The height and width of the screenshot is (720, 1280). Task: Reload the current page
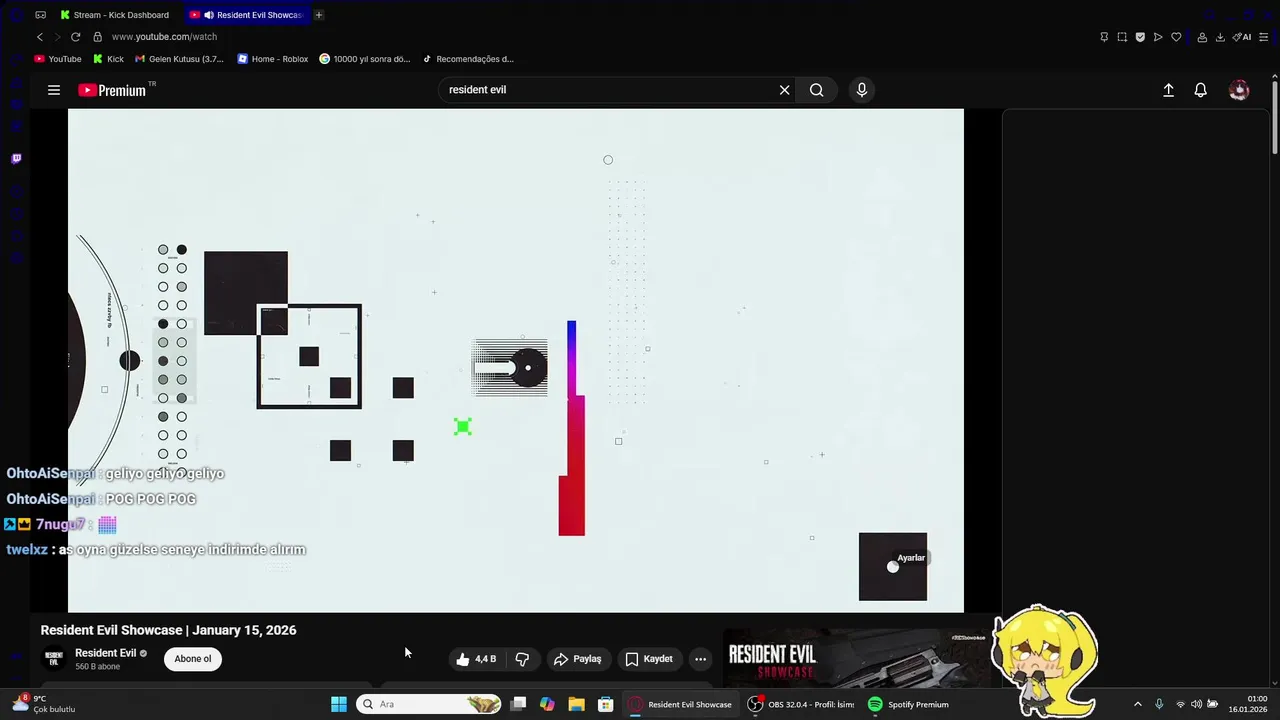[x=75, y=37]
